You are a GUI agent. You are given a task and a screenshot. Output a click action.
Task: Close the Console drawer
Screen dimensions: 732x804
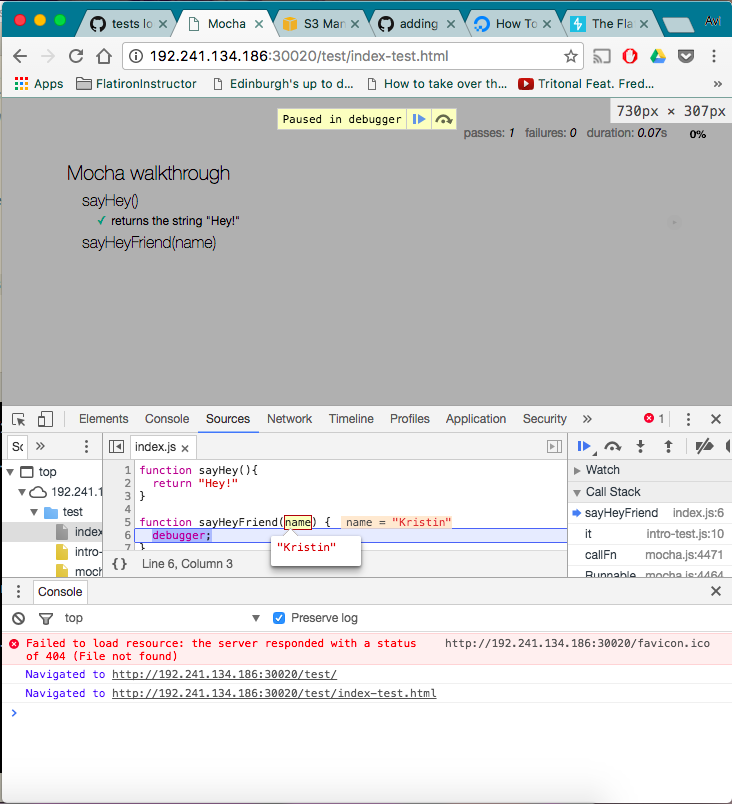(x=716, y=591)
